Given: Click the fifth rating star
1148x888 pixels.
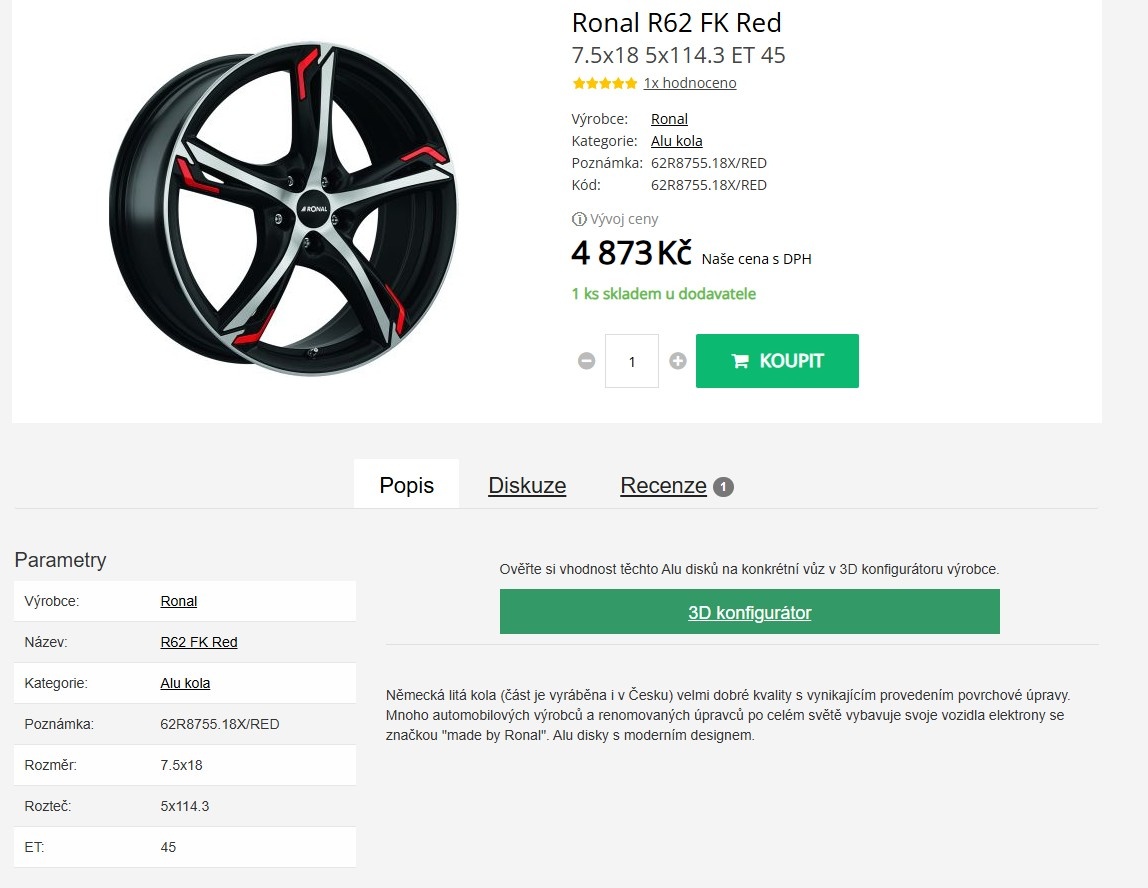Looking at the screenshot, I should pyautogui.click(x=629, y=84).
